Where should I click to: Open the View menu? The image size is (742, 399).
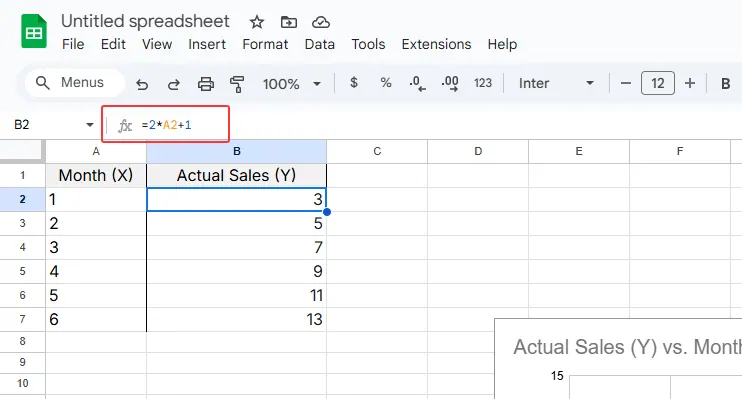[157, 44]
